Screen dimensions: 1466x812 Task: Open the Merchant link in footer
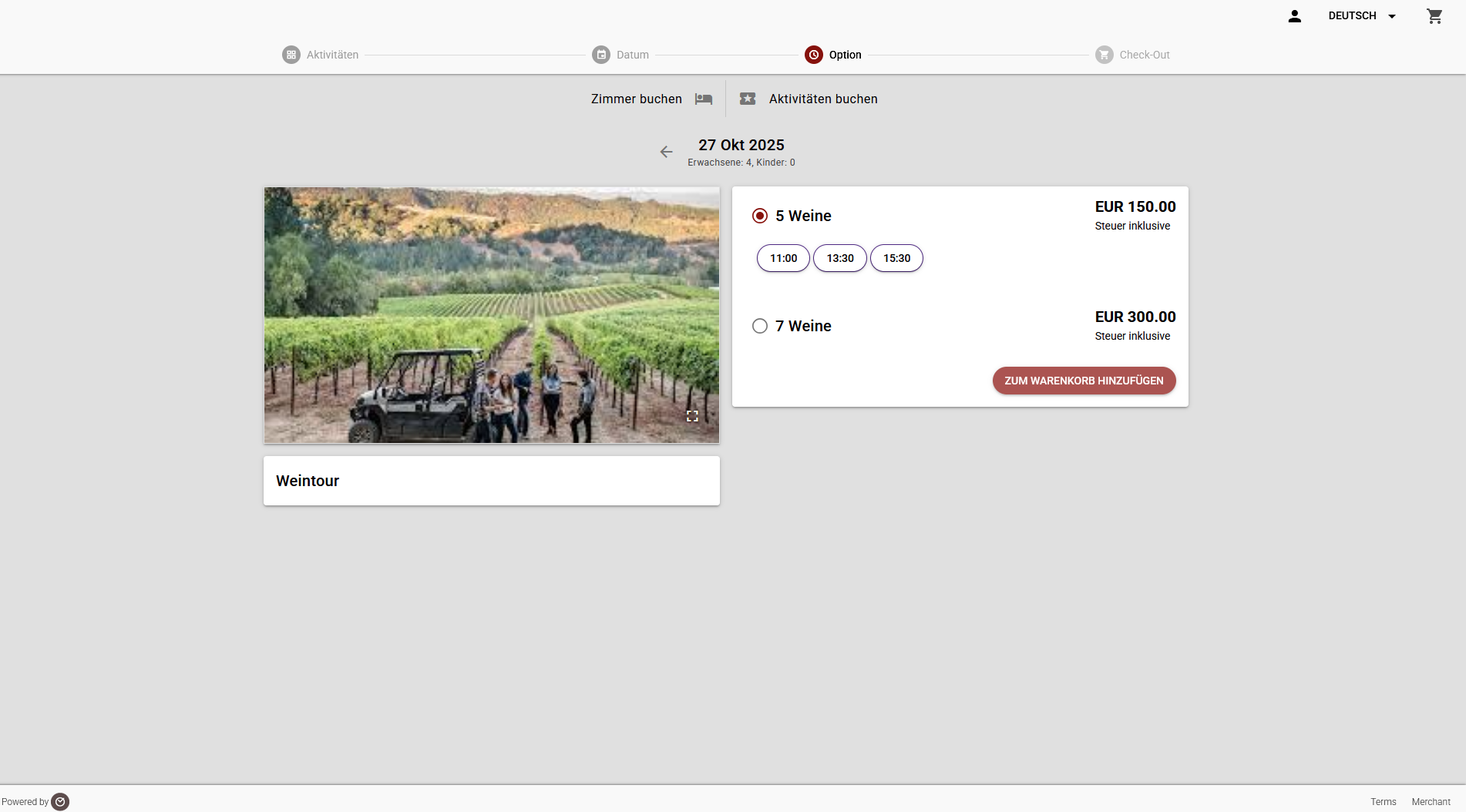point(1431,802)
